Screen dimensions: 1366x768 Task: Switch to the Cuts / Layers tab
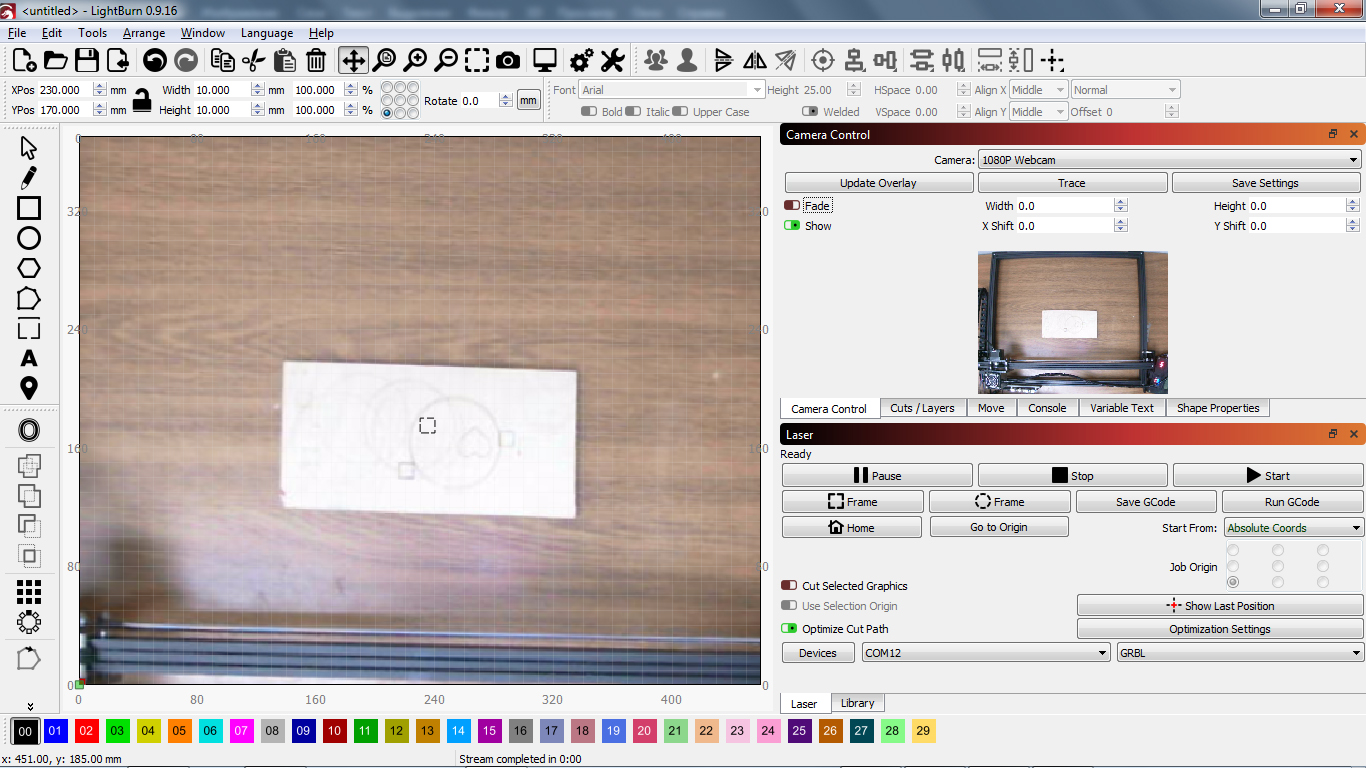click(x=922, y=408)
